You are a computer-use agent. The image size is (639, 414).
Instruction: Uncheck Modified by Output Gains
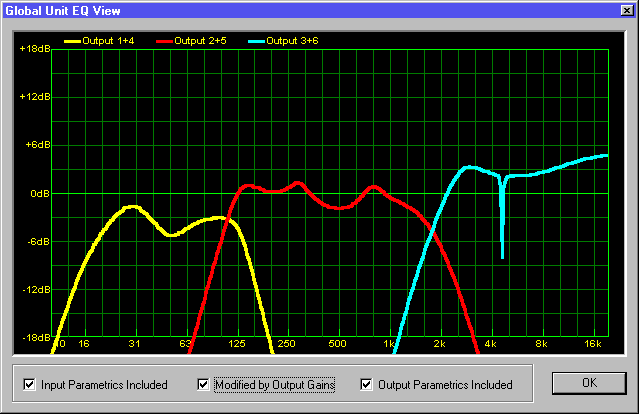[204, 384]
